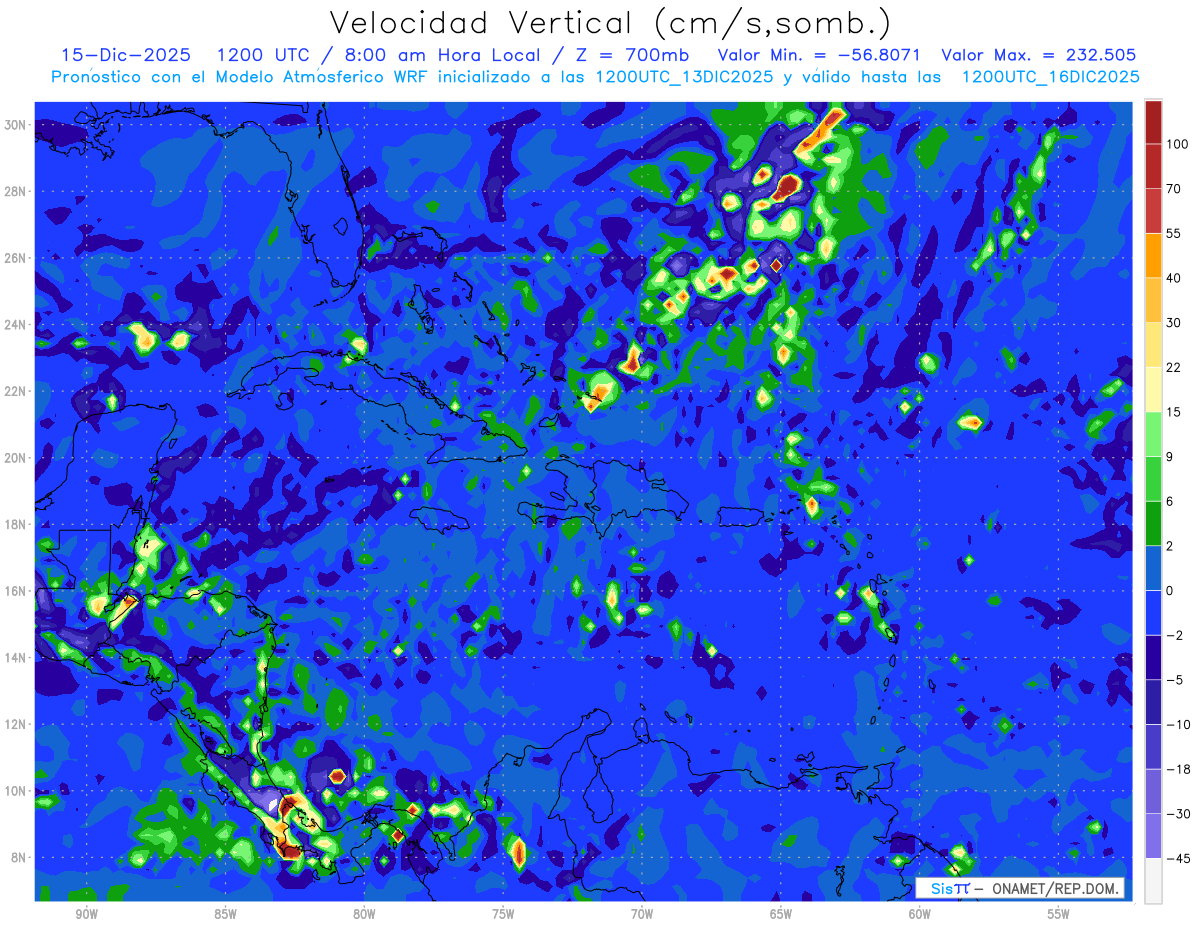Click the 85W longitude axis label
The height and width of the screenshot is (927, 1200).
tap(225, 914)
